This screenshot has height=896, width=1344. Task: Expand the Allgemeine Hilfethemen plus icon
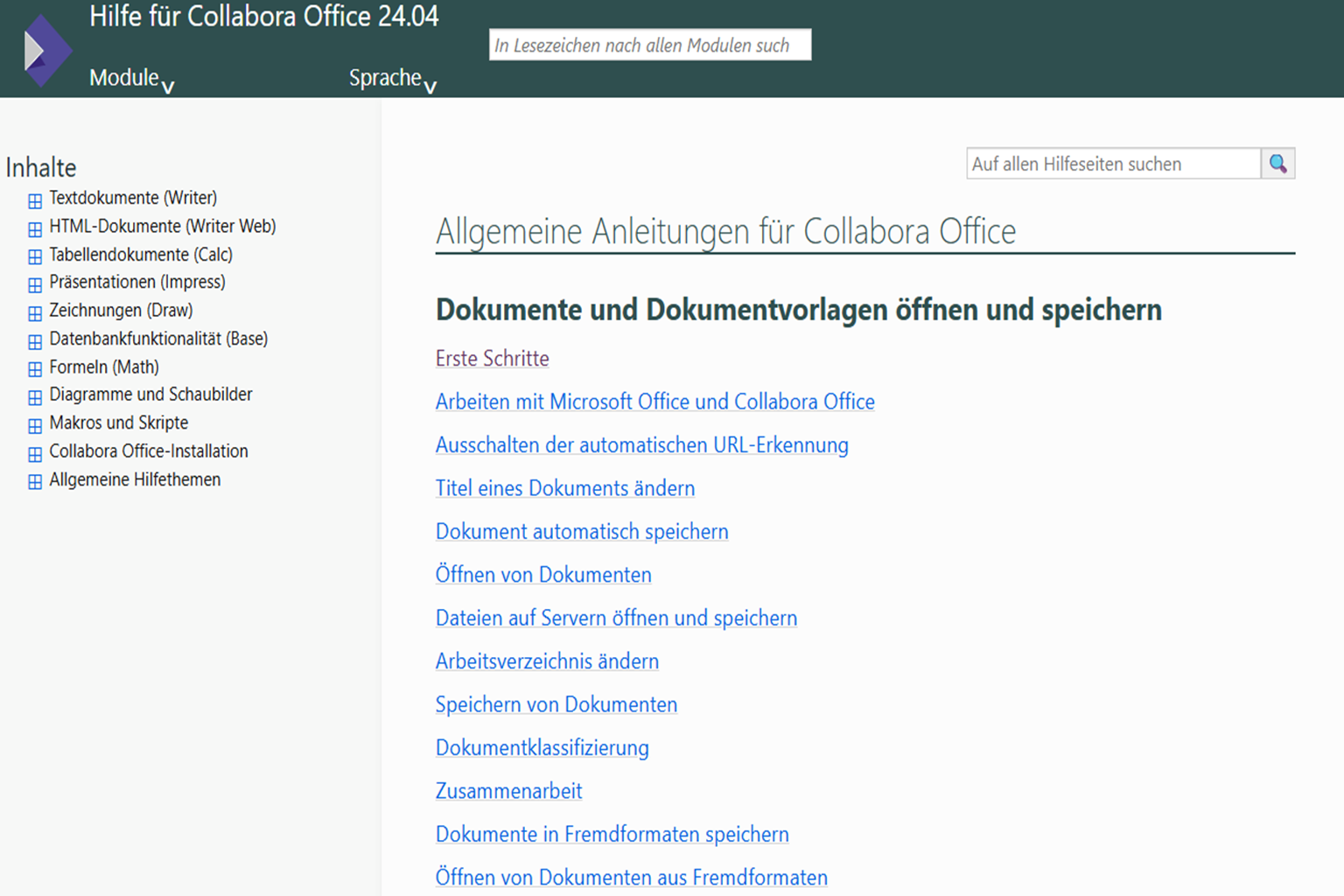pos(35,482)
